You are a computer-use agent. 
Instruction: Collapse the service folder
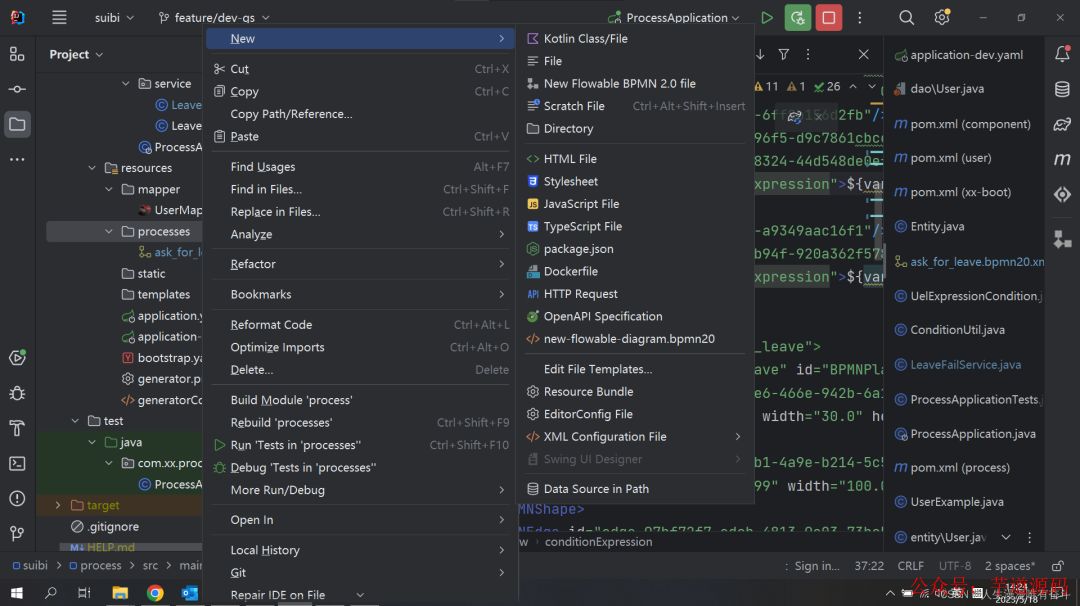tap(125, 83)
